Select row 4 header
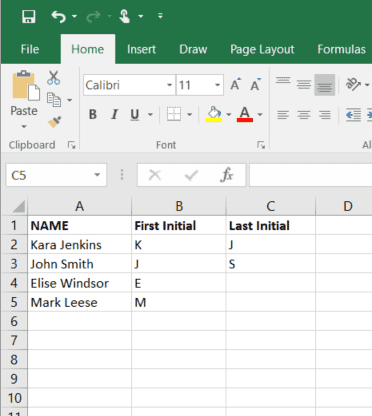 point(14,283)
